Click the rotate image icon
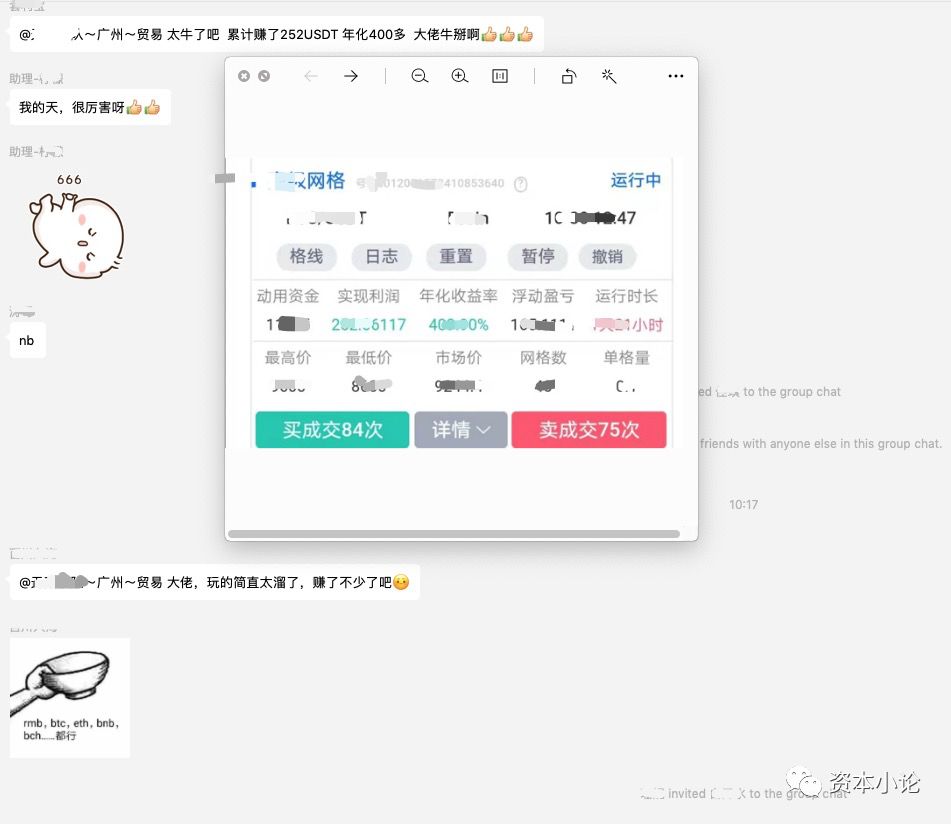The height and width of the screenshot is (824, 951). [568, 75]
